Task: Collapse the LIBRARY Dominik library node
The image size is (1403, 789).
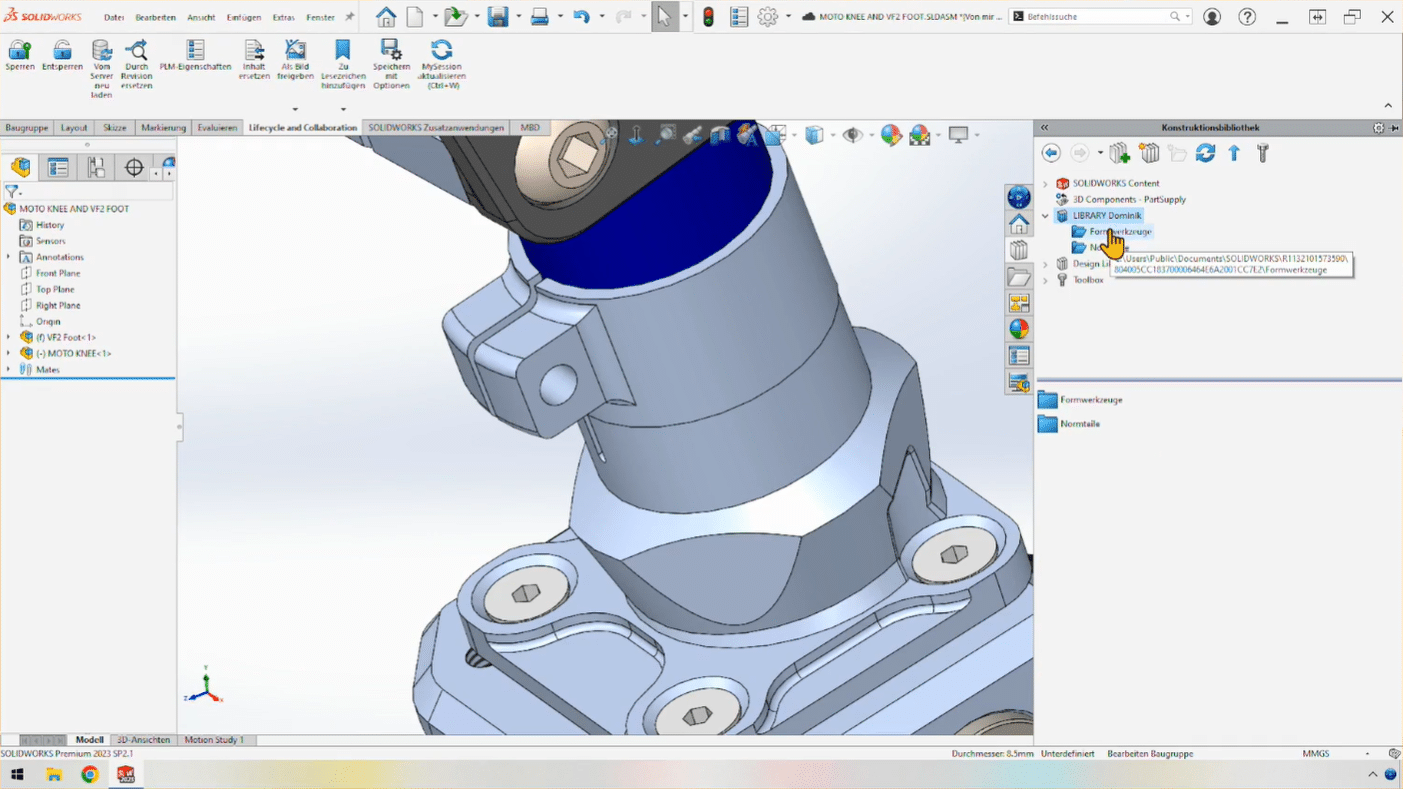Action: [x=1046, y=215]
